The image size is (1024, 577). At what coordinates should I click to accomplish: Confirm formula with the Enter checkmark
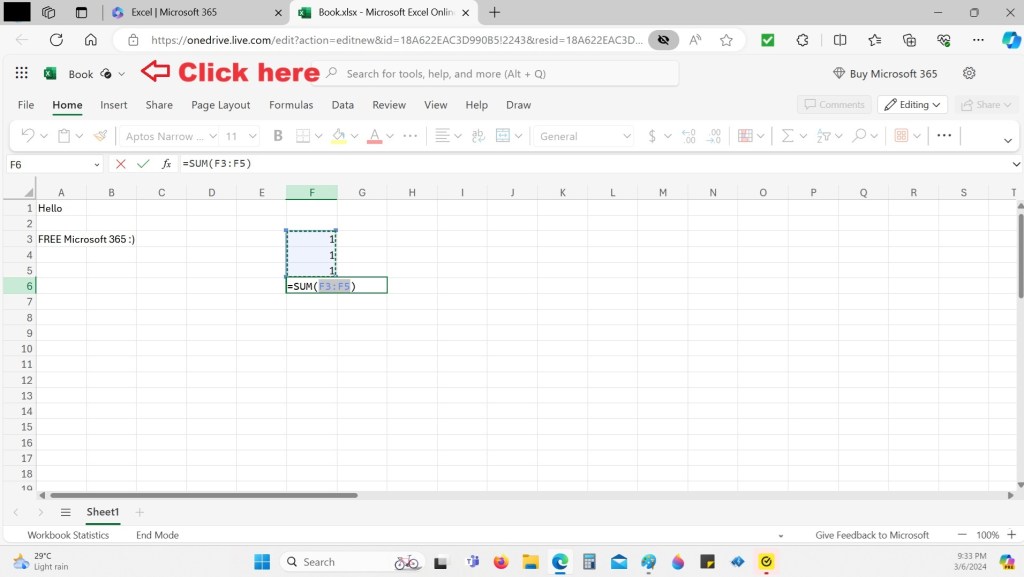(143, 164)
